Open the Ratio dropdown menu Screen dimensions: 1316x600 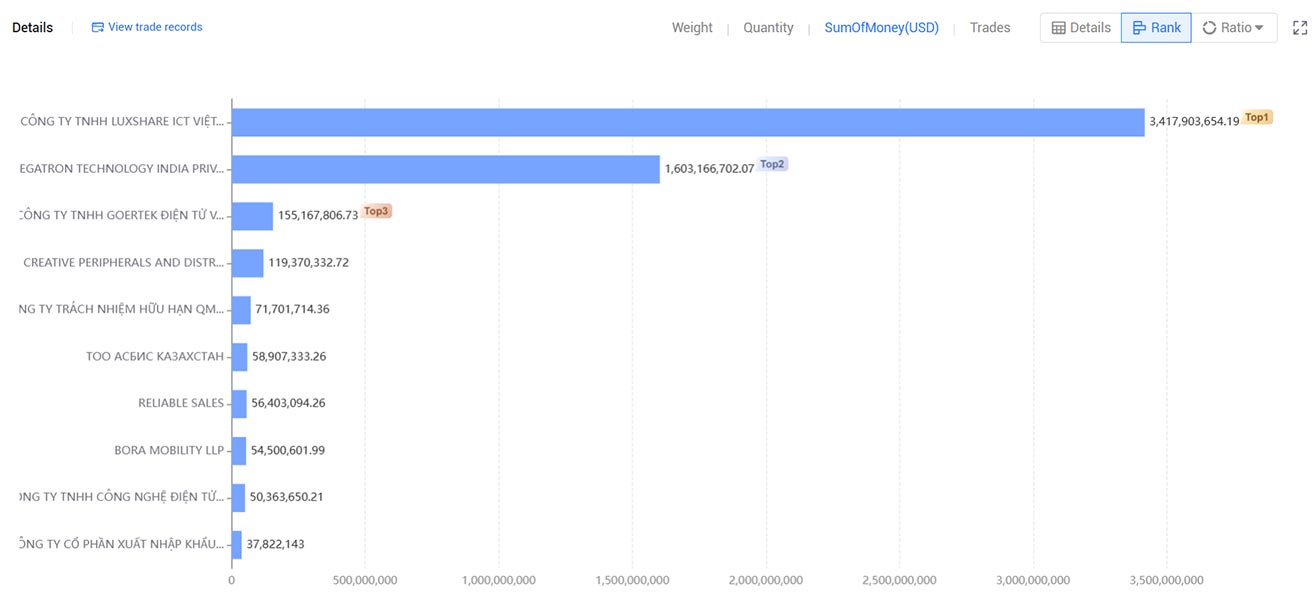1234,28
